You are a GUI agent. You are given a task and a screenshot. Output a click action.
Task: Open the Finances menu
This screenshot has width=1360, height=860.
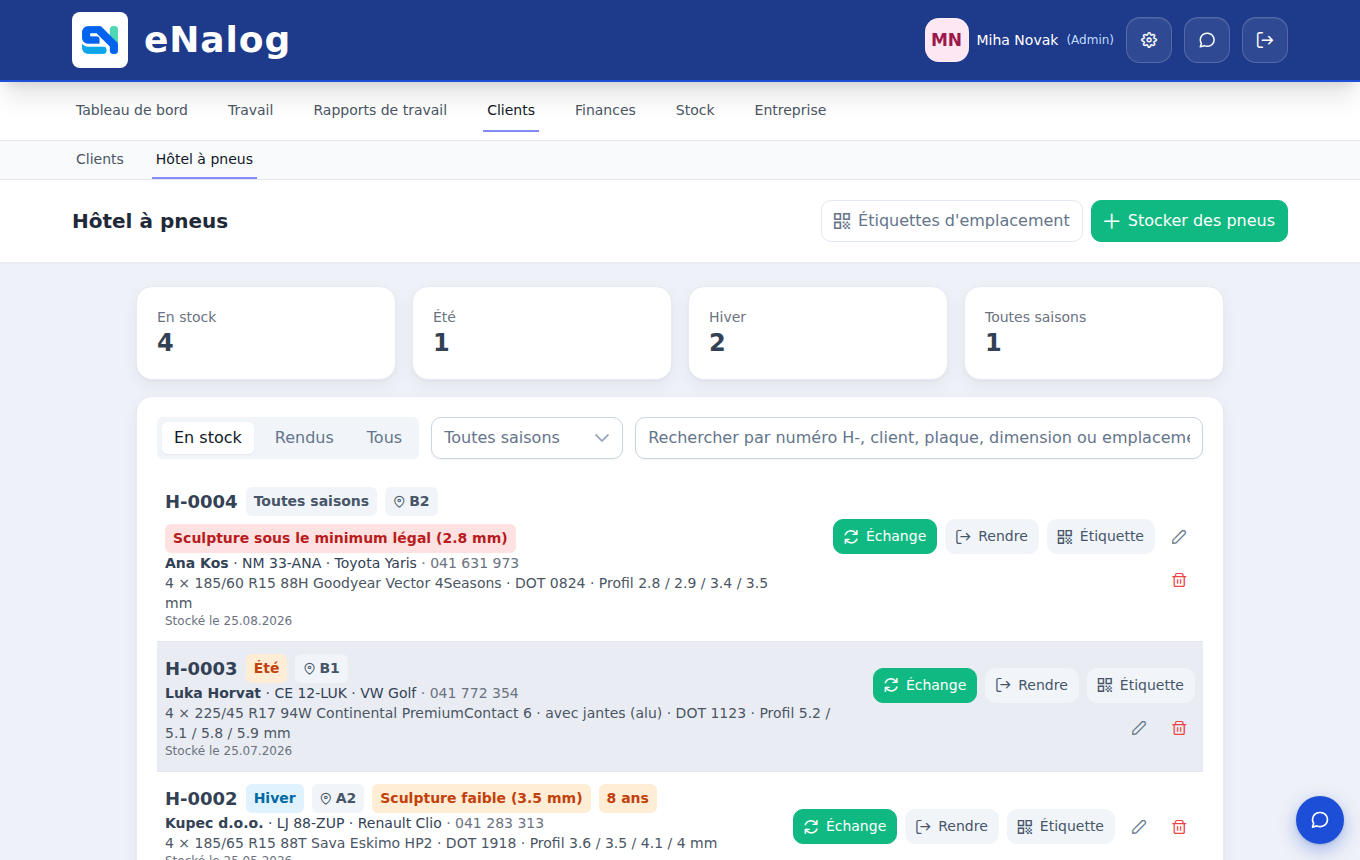605,110
